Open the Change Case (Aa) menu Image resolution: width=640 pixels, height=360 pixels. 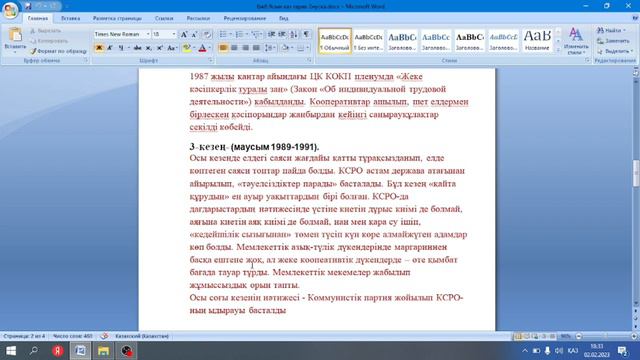[x=172, y=48]
